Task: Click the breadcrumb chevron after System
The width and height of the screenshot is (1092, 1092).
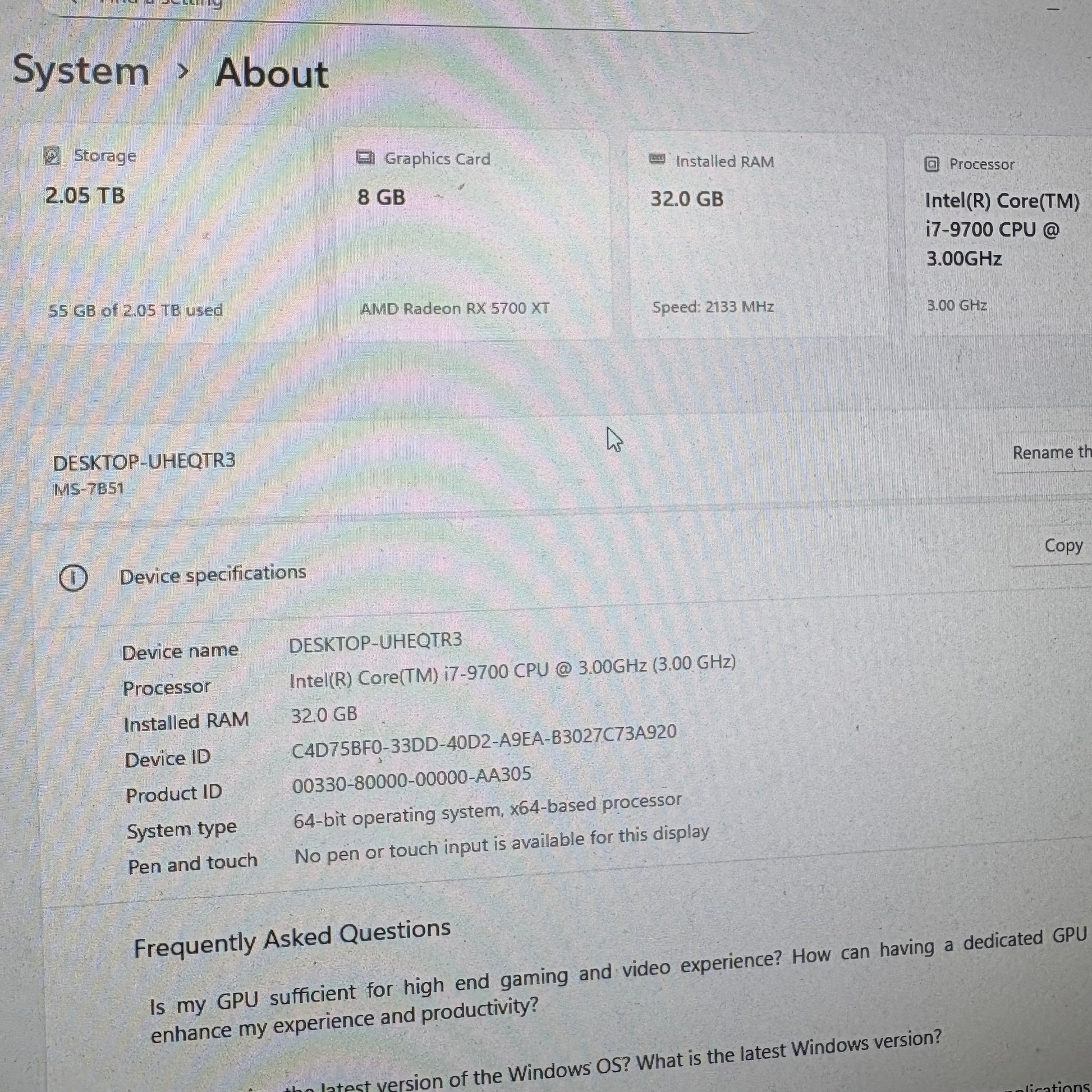Action: (x=182, y=72)
